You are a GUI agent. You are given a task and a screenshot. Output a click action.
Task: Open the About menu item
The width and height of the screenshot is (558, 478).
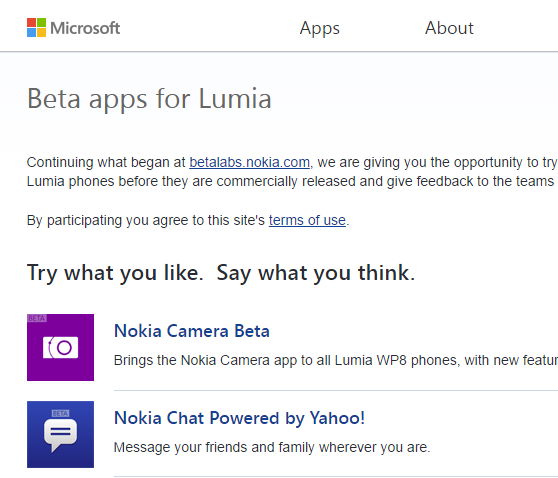click(x=449, y=28)
